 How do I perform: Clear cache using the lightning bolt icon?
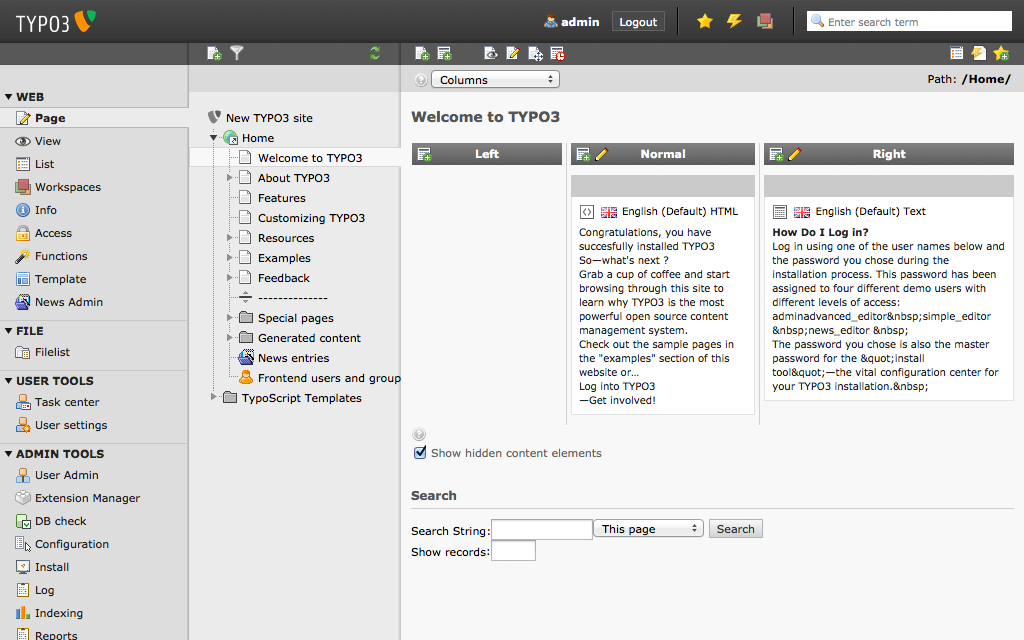click(x=734, y=21)
